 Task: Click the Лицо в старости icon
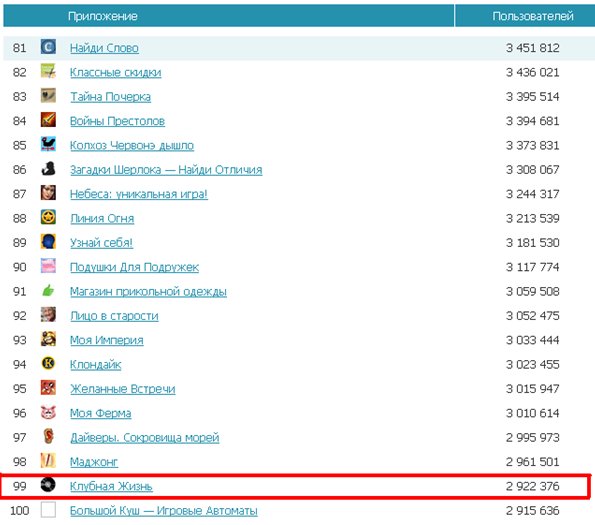pos(48,314)
